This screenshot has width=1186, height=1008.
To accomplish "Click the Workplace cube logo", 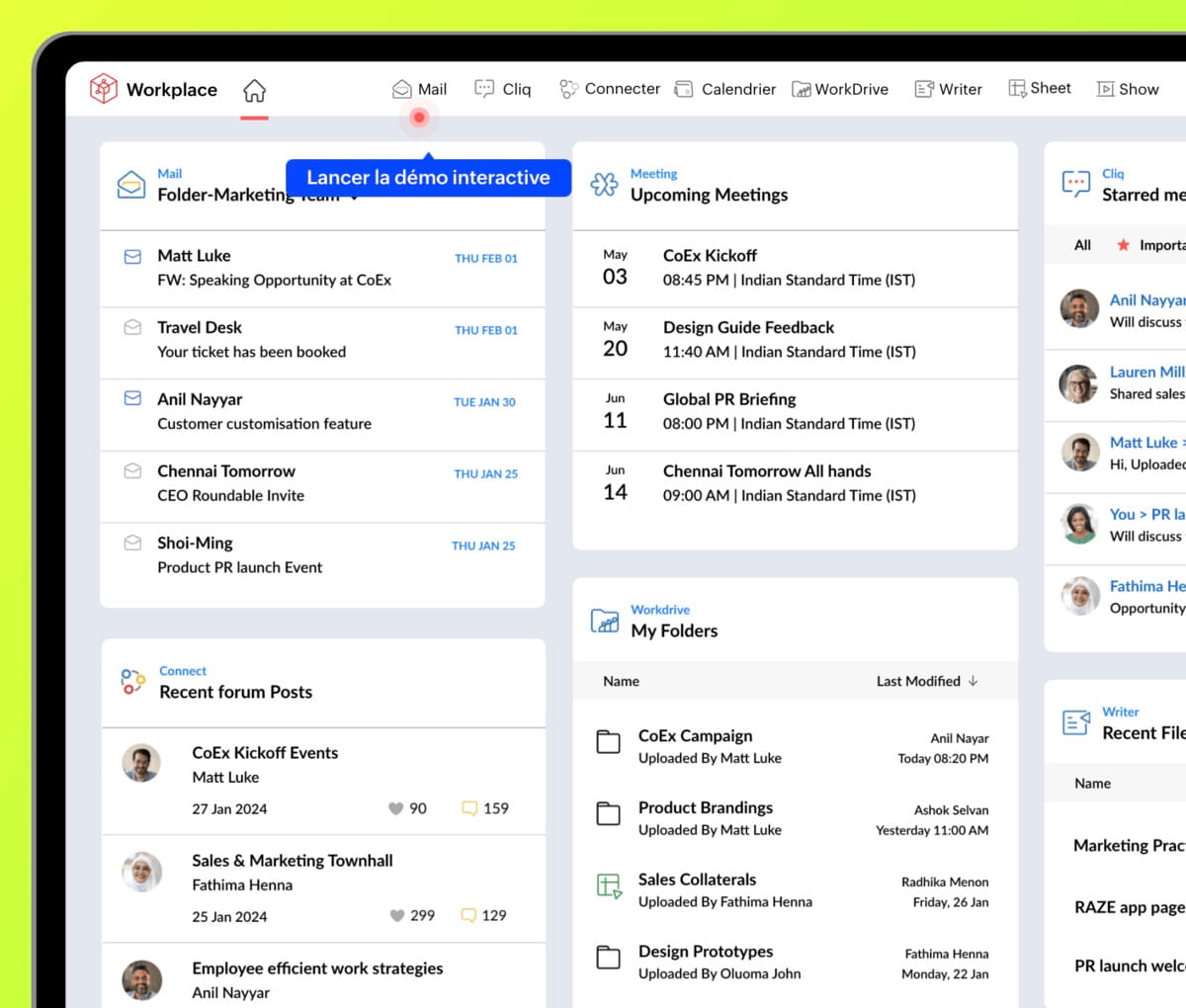I will 104,89.
